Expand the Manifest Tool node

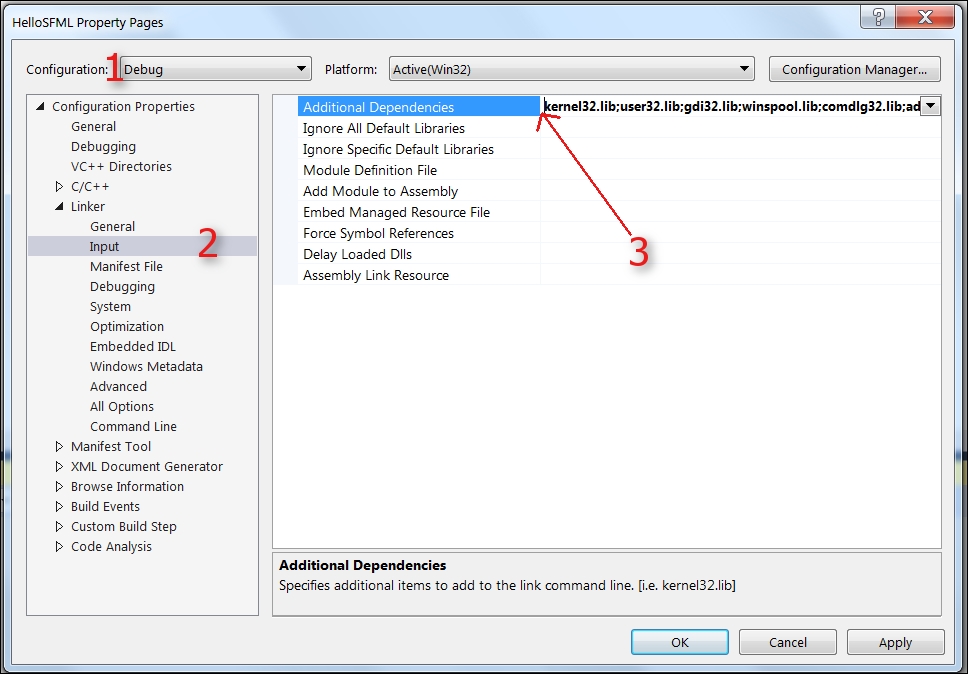[x=60, y=447]
